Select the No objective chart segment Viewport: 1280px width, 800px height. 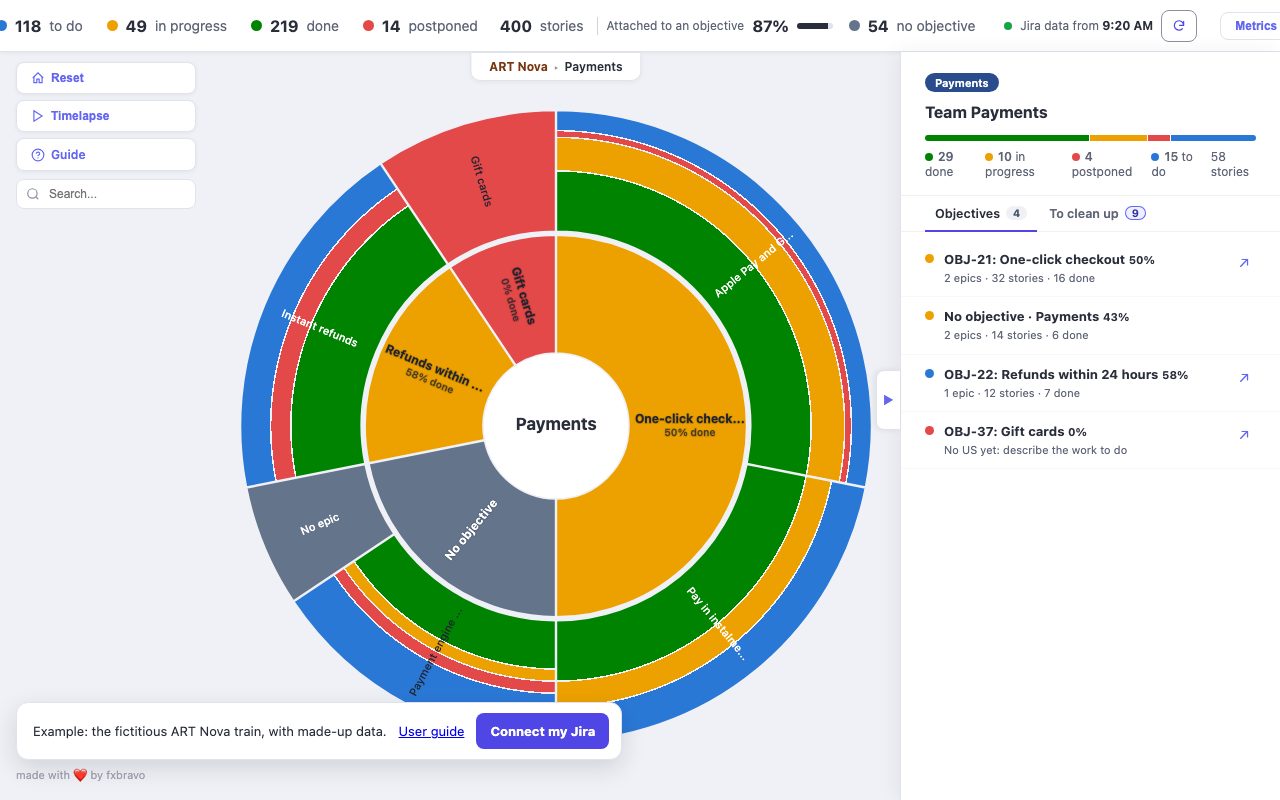click(470, 530)
